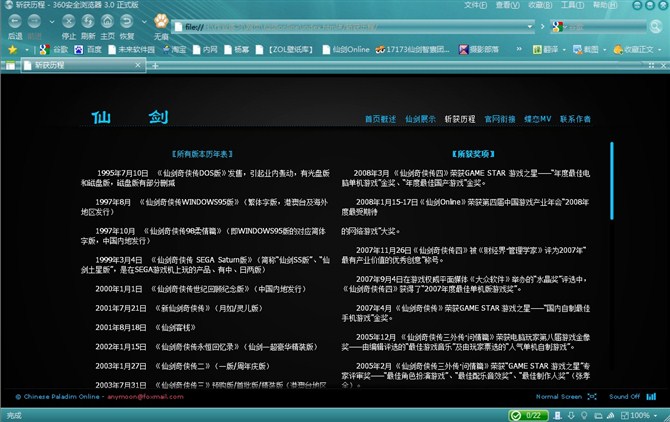Click the 0/22 ad-block status indicator

pos(528,415)
